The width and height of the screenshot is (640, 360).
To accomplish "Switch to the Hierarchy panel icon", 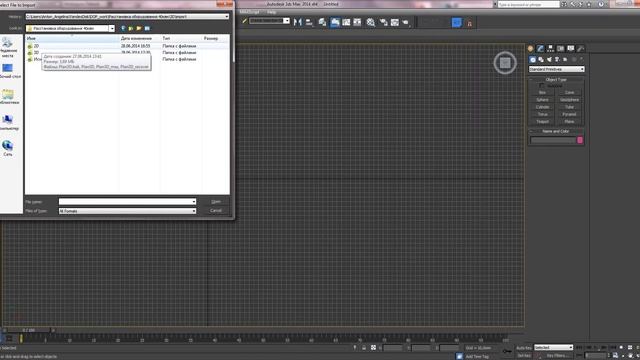I will 551,48.
